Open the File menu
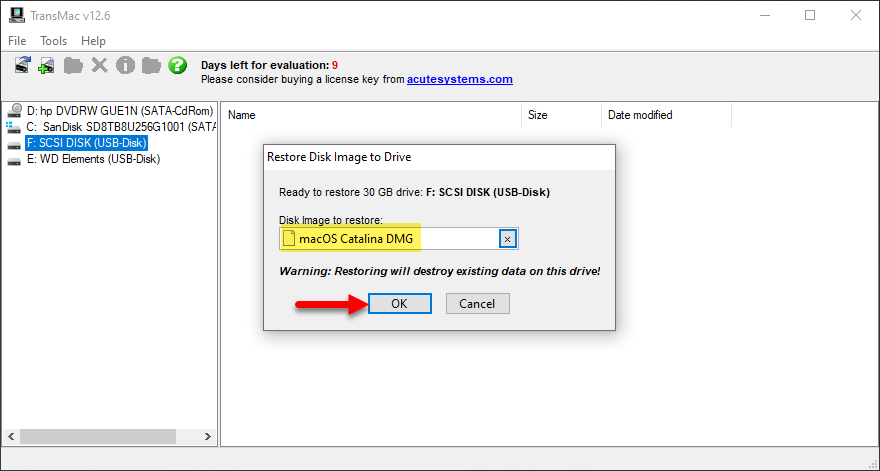This screenshot has height=471, width=880. click(17, 41)
